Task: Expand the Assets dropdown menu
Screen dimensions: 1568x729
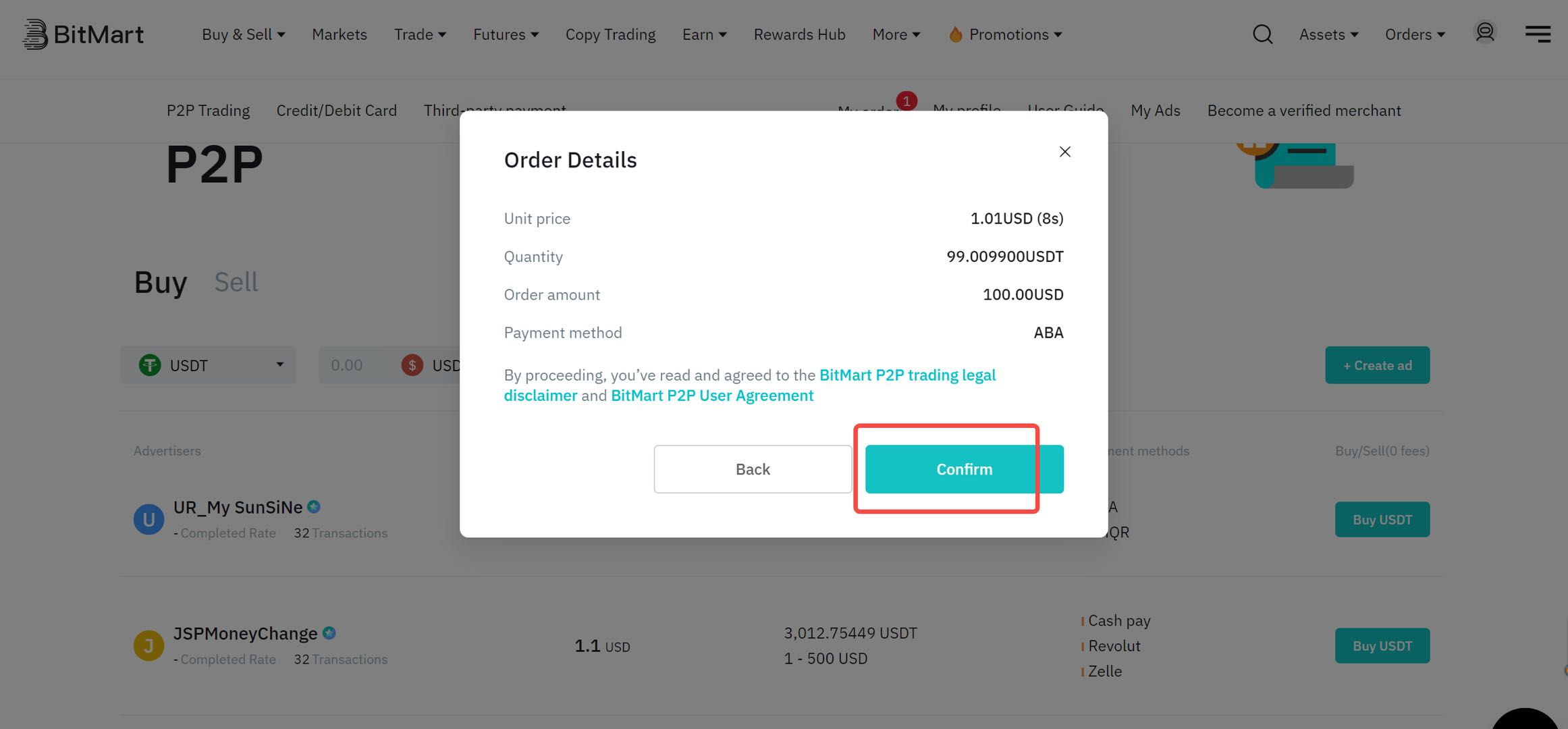Action: [1328, 34]
